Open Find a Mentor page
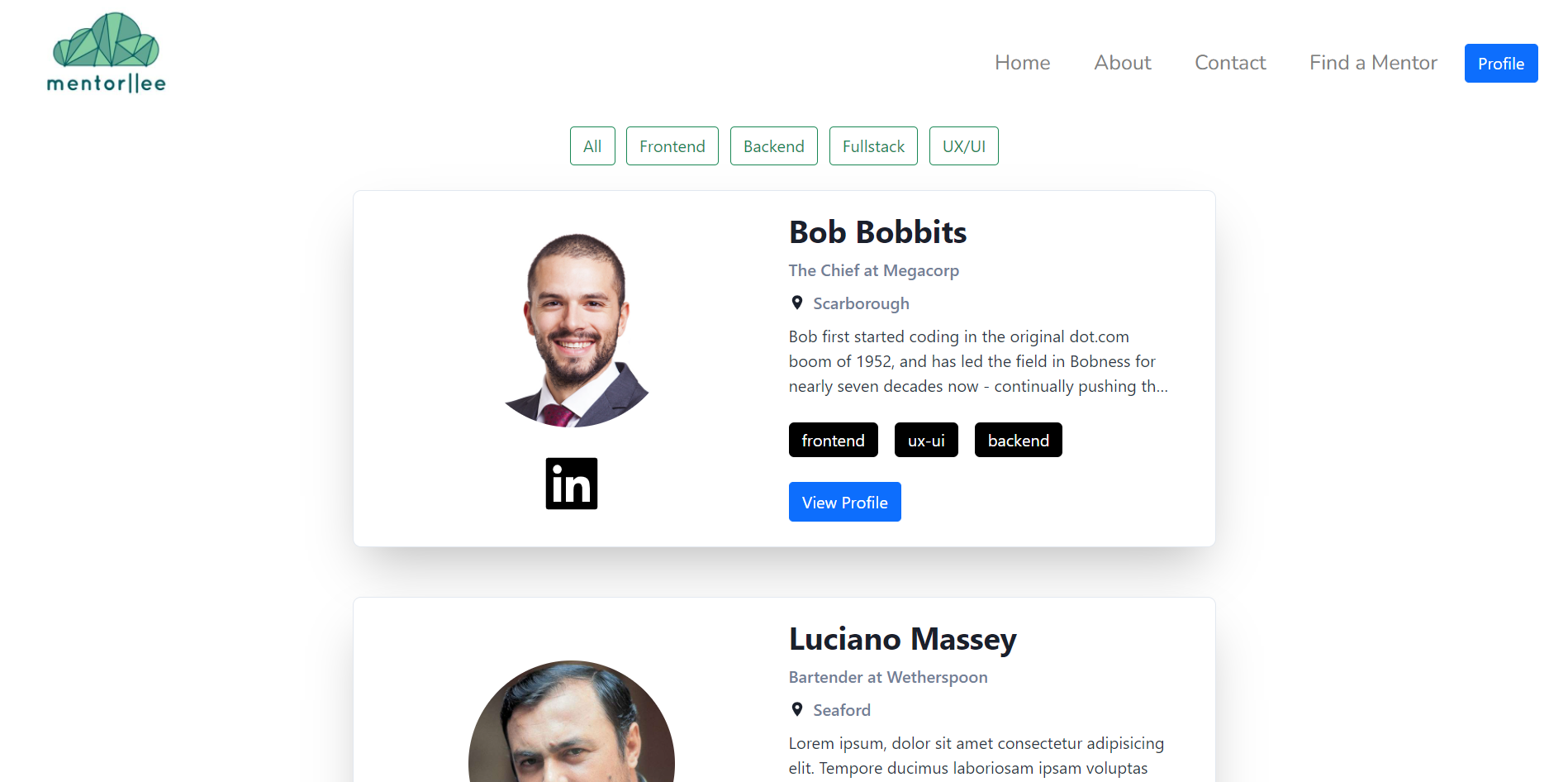 (x=1373, y=63)
